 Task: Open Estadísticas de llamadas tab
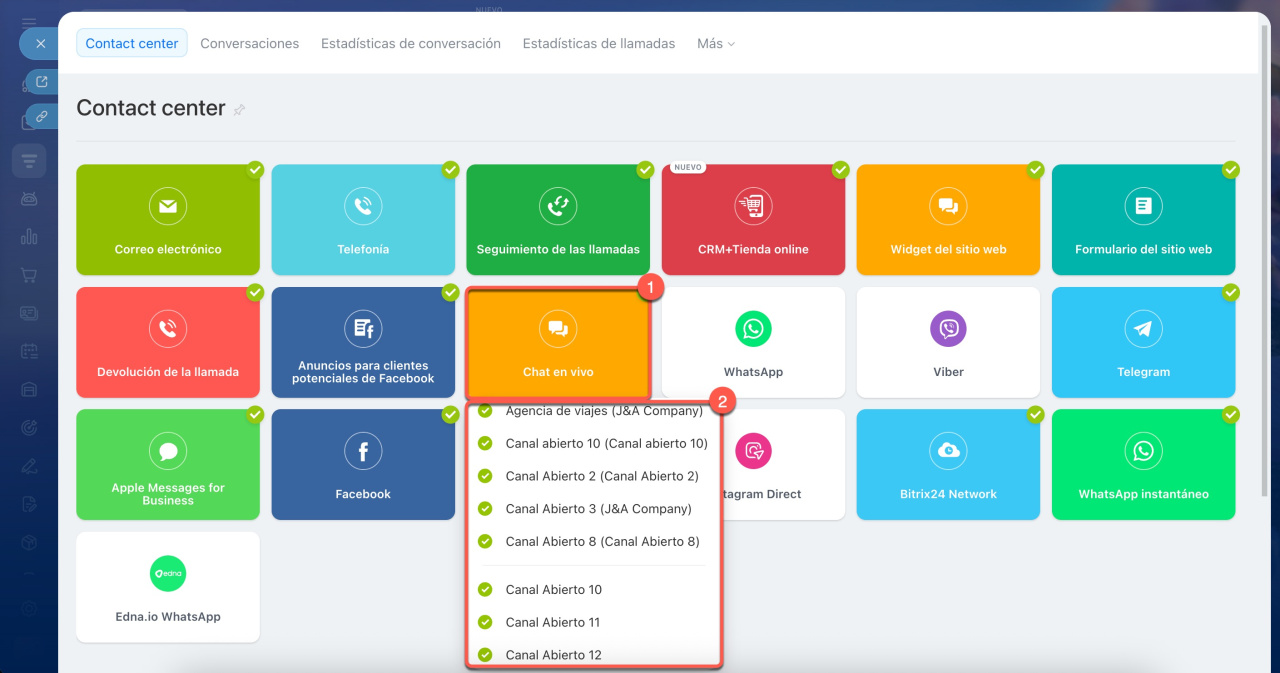point(598,44)
